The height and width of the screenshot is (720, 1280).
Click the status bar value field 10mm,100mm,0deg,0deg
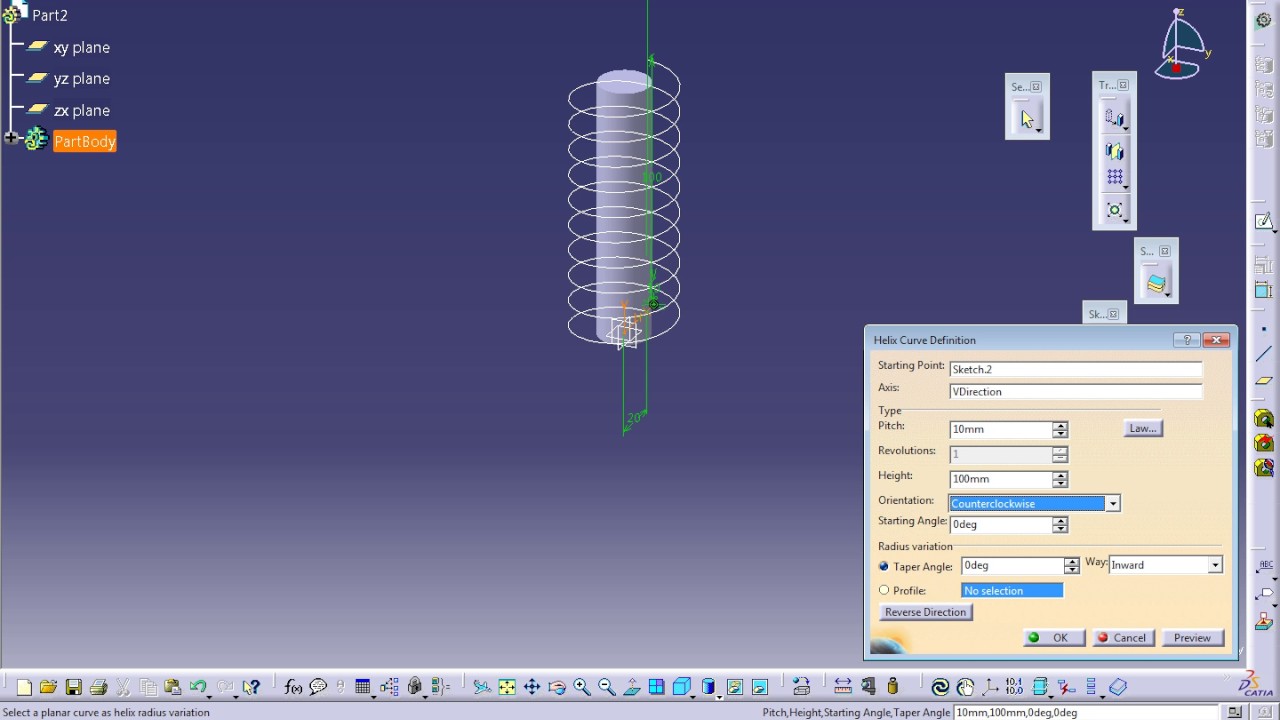tap(1086, 712)
